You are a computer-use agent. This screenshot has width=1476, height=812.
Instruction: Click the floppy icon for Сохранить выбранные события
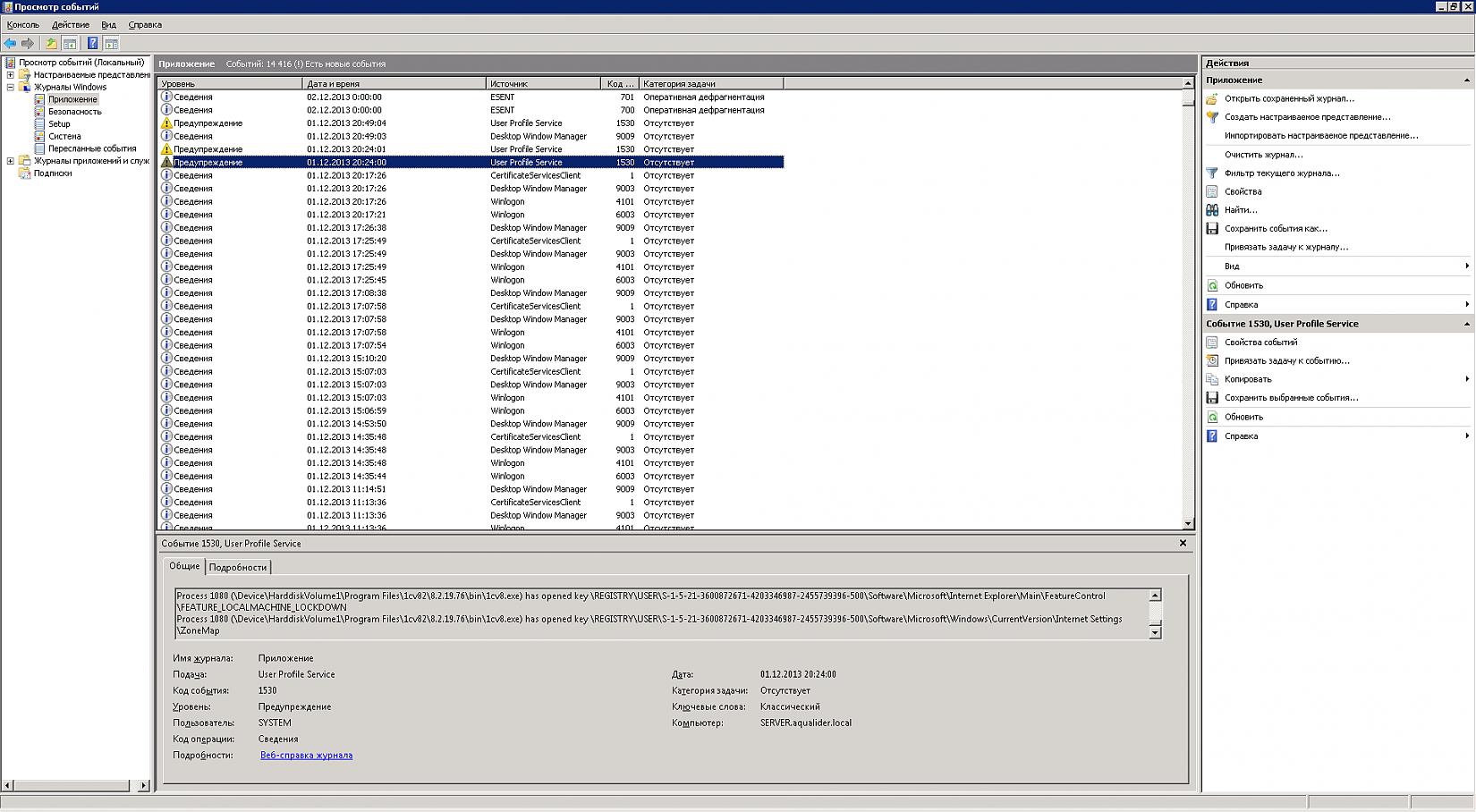pyautogui.click(x=1212, y=398)
